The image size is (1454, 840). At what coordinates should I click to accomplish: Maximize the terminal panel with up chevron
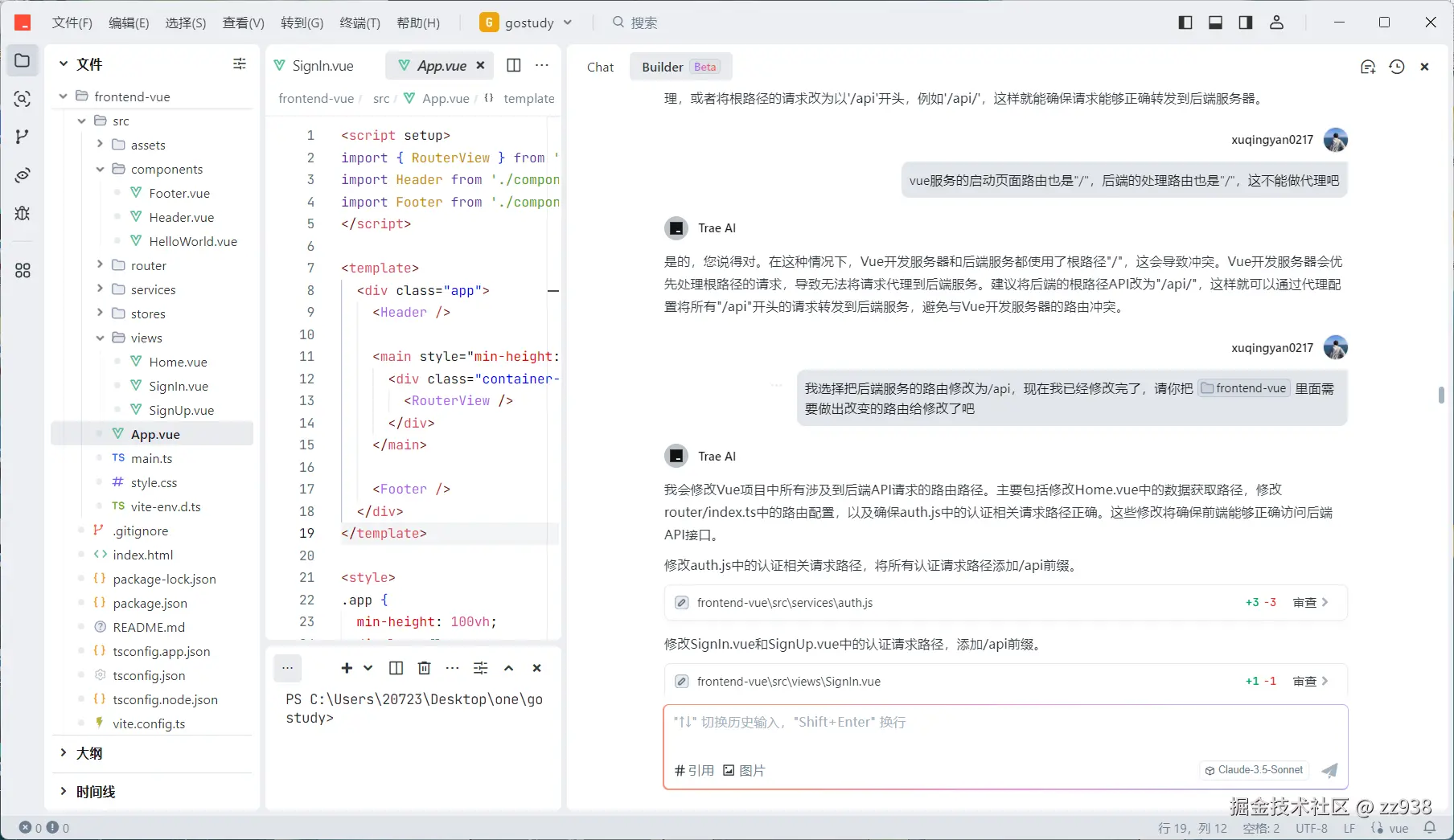pos(509,668)
